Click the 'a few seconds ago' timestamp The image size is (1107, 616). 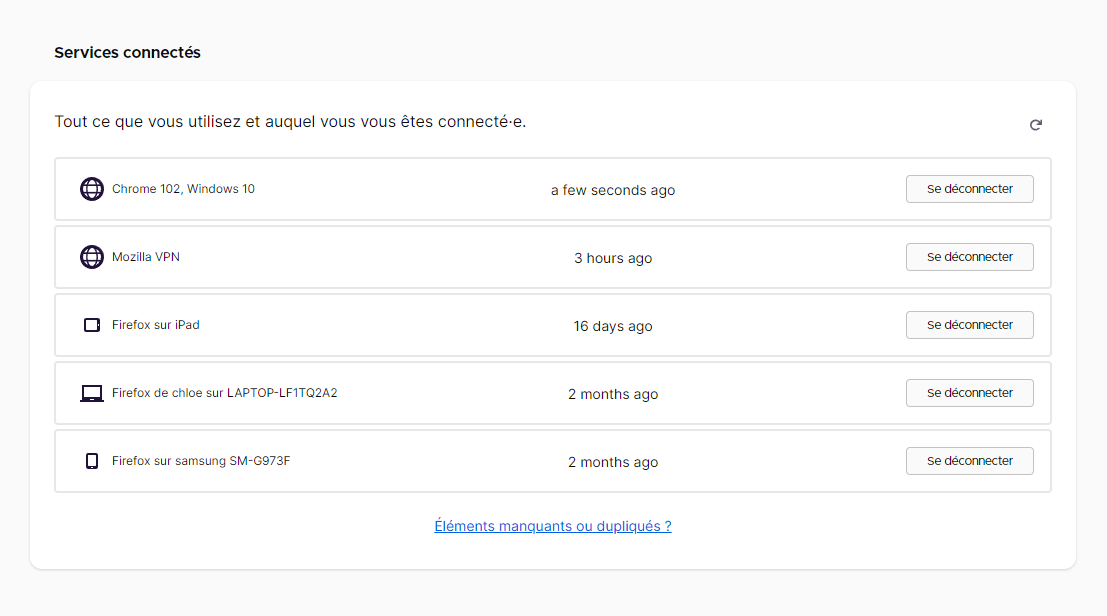click(612, 190)
